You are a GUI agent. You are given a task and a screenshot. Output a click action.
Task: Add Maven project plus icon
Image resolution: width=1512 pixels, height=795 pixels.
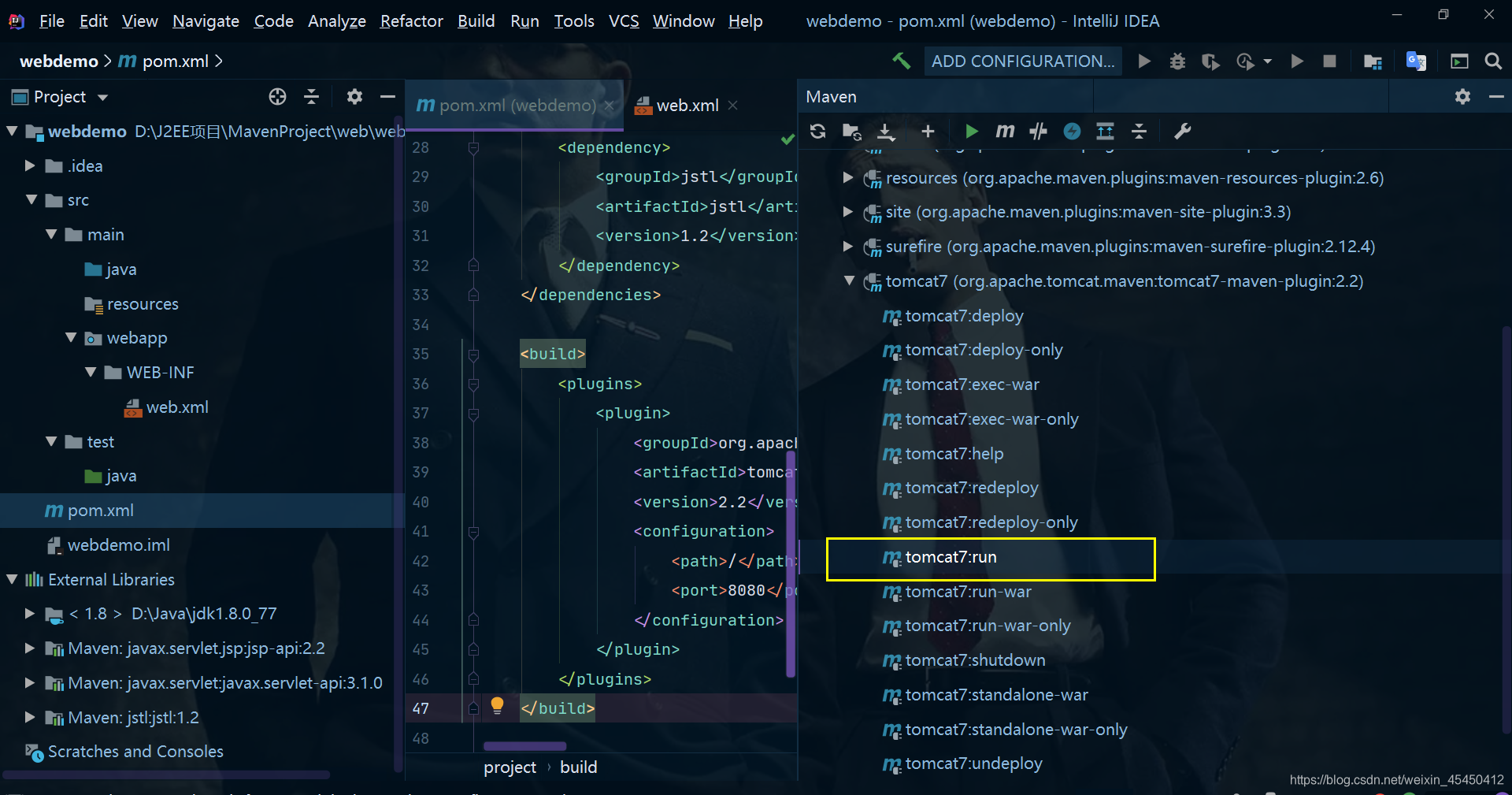point(928,131)
